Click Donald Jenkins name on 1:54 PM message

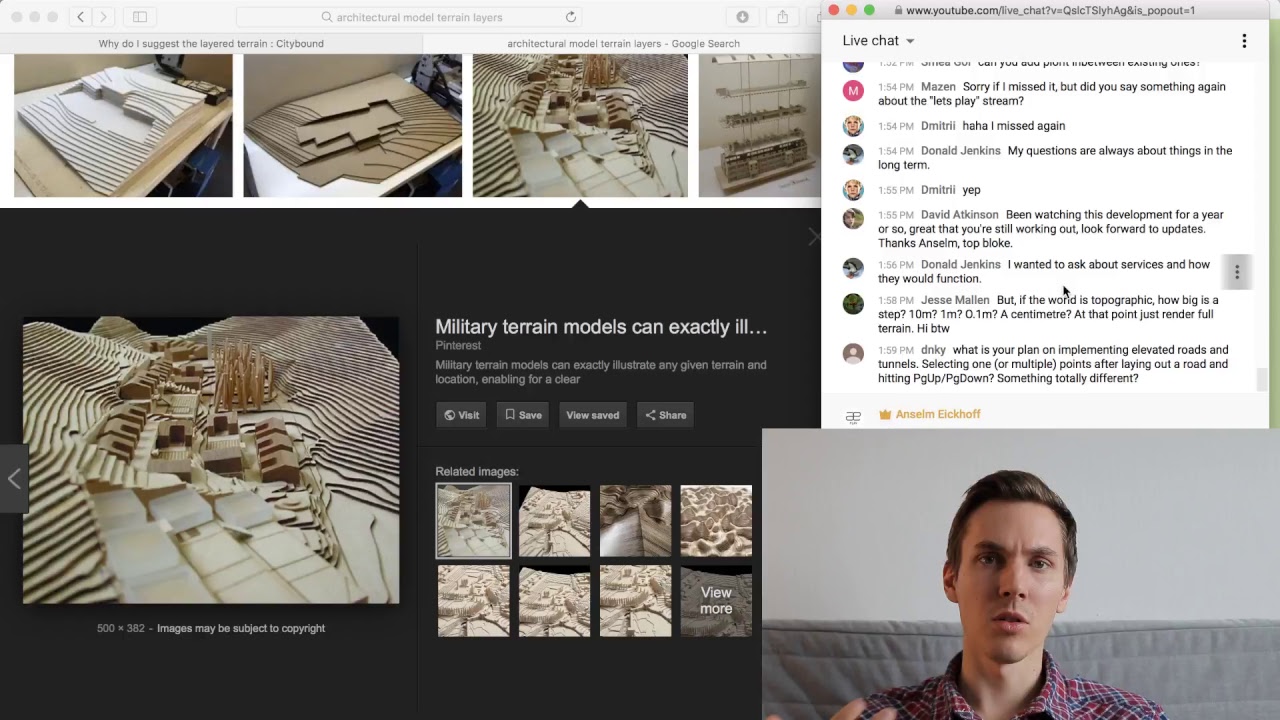click(960, 151)
